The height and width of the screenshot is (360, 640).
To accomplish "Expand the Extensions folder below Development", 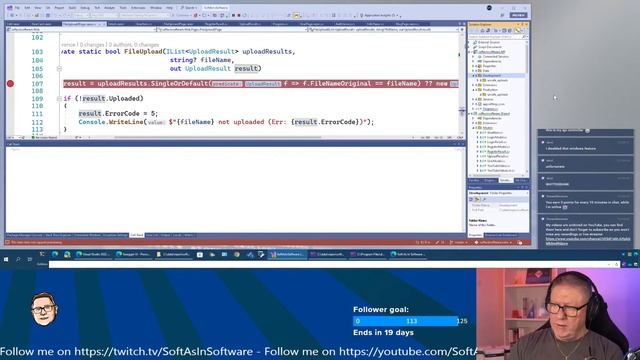I will [x=473, y=85].
